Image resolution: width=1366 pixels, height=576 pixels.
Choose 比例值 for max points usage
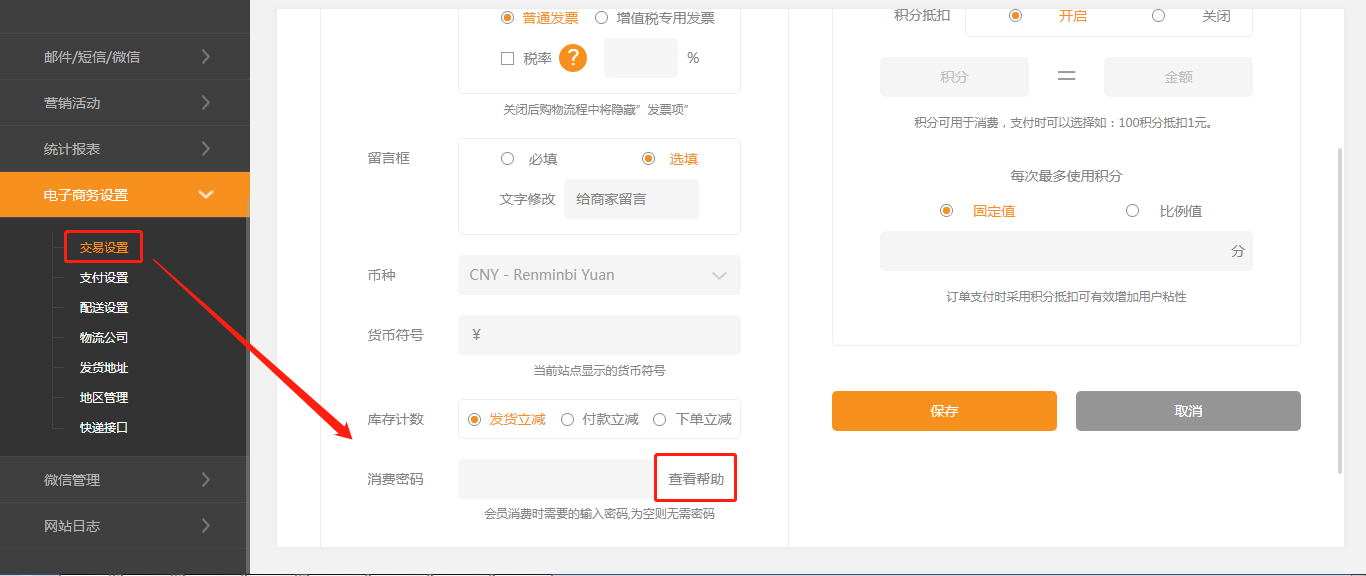(x=1133, y=211)
